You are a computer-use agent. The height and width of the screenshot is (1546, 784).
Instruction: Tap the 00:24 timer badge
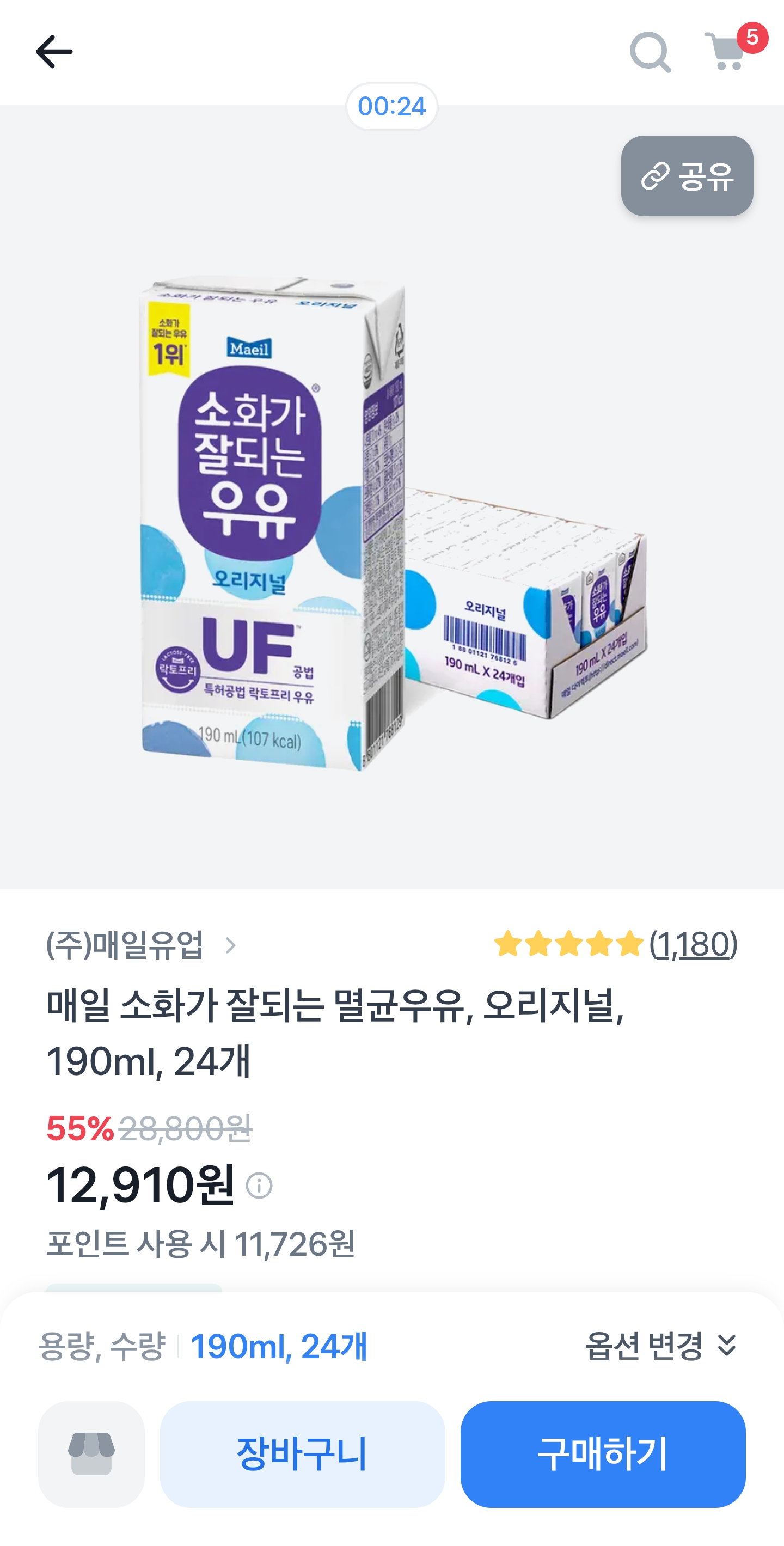coord(391,107)
